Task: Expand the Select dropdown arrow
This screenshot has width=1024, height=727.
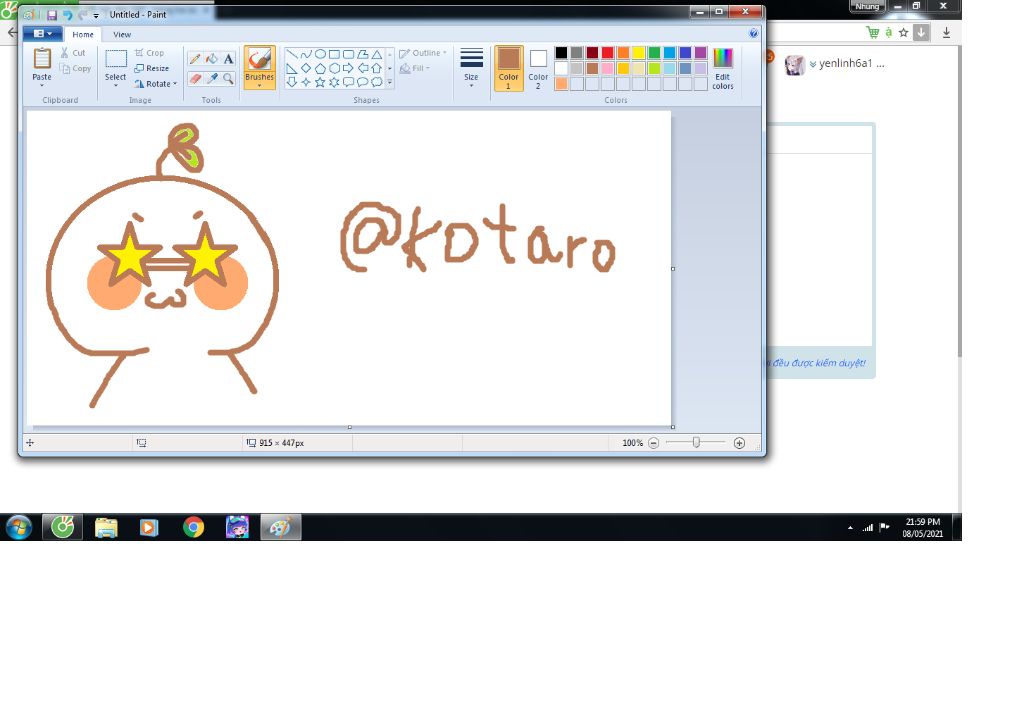Action: [x=116, y=86]
